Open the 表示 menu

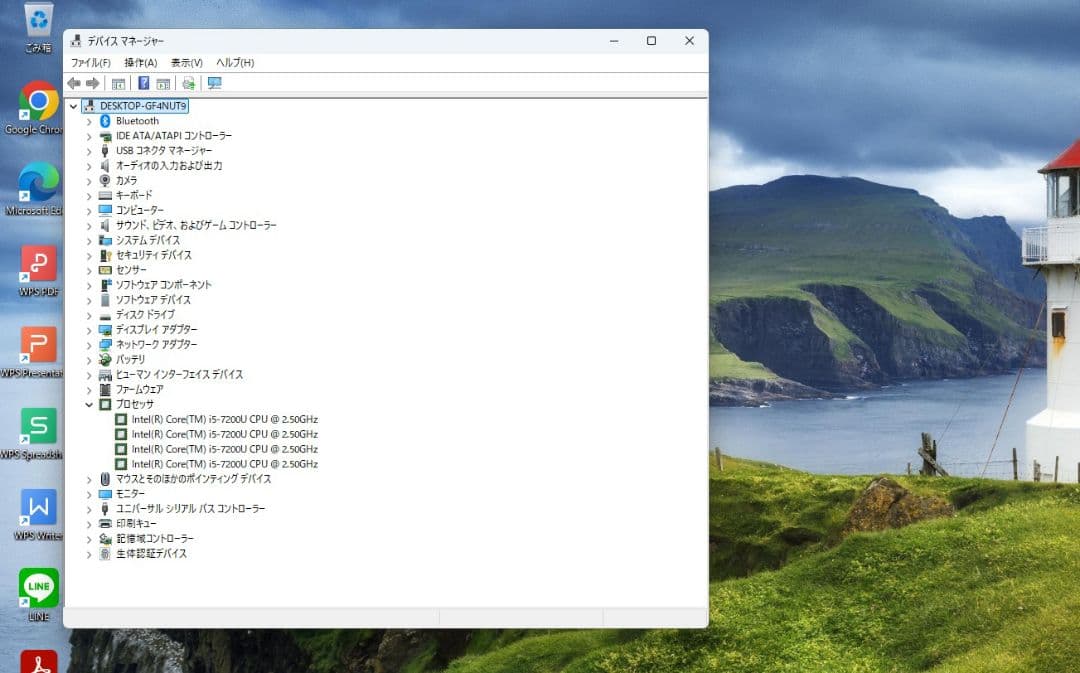coord(185,62)
